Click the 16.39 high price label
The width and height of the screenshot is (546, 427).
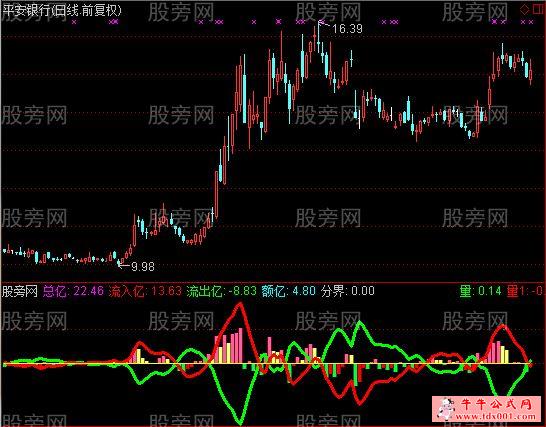point(347,29)
